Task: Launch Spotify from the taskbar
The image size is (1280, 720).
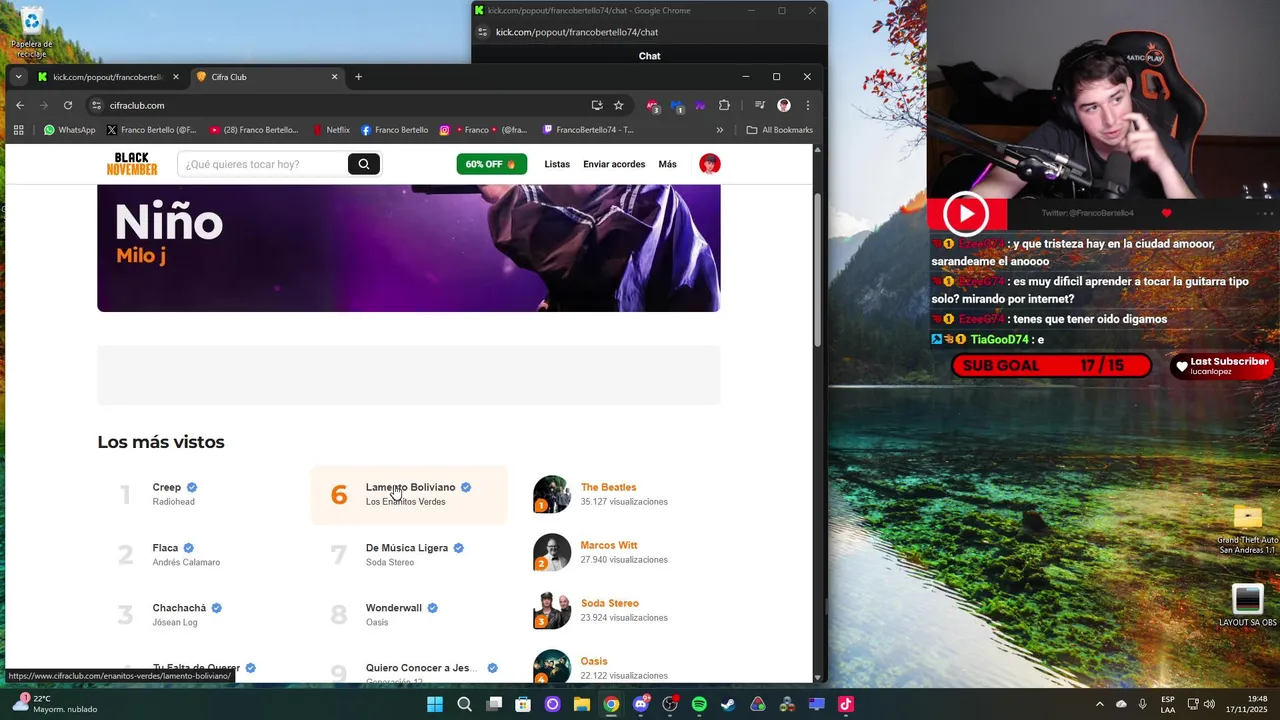Action: 699,704
